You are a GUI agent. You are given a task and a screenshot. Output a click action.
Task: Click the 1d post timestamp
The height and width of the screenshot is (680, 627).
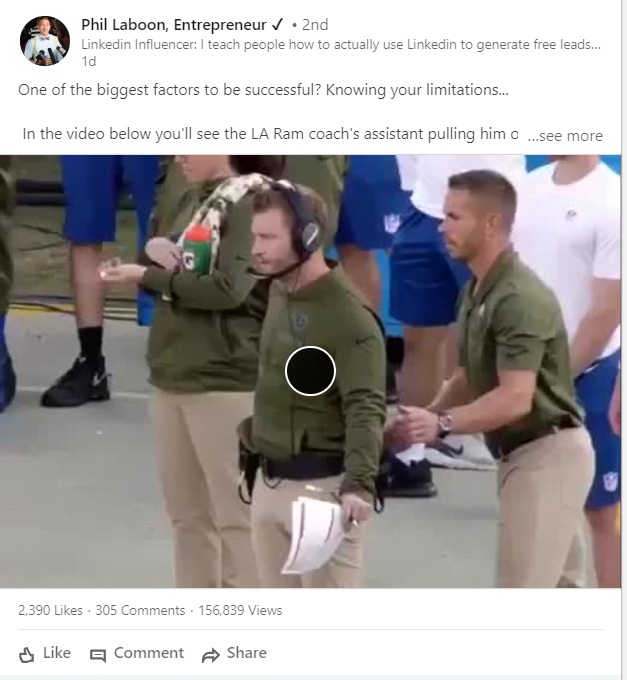[x=88, y=61]
